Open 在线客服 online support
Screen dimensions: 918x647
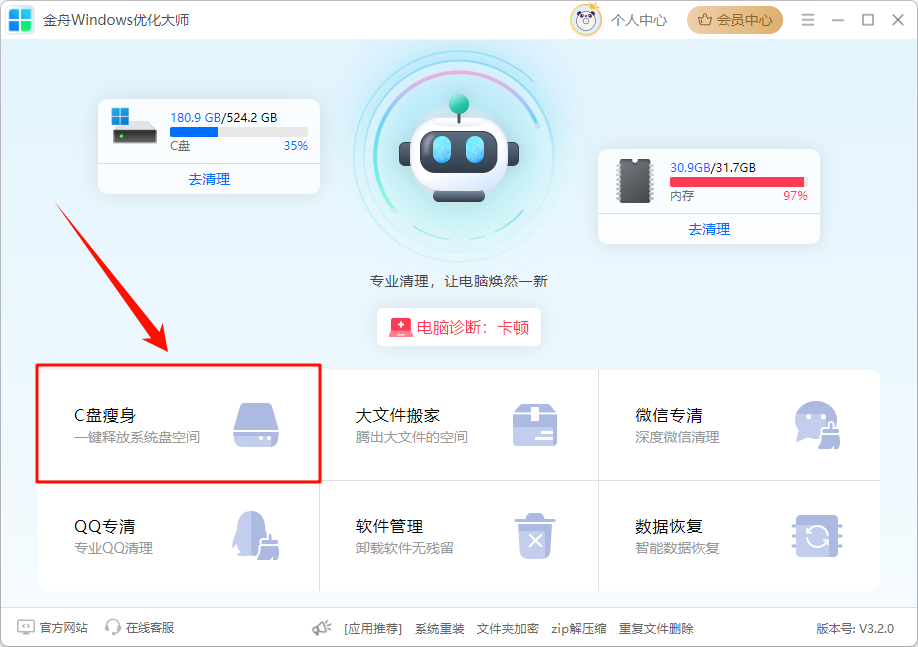pos(150,628)
